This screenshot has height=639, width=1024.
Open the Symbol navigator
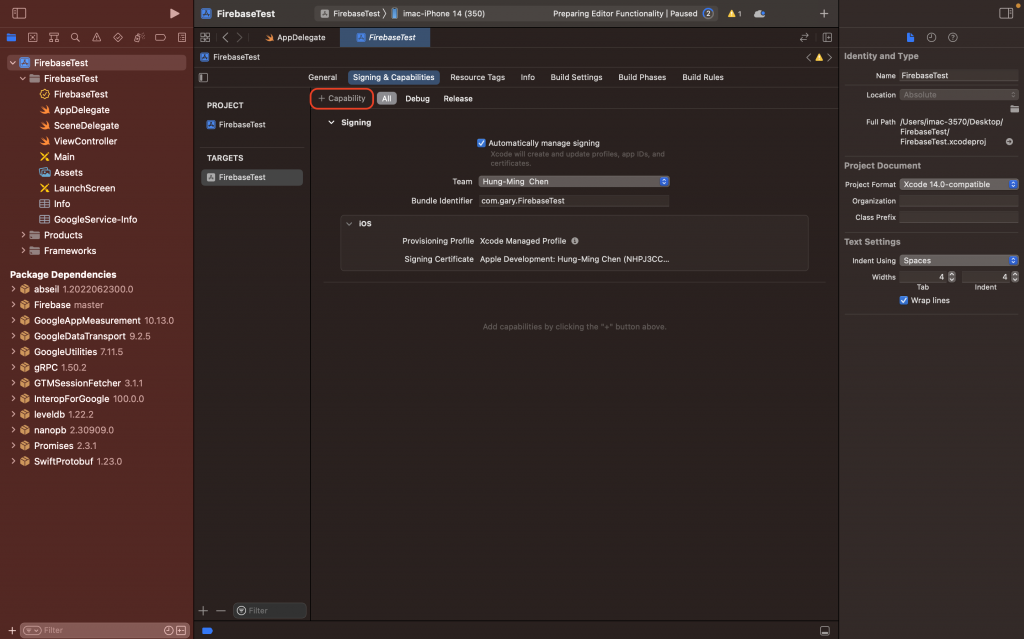click(54, 37)
